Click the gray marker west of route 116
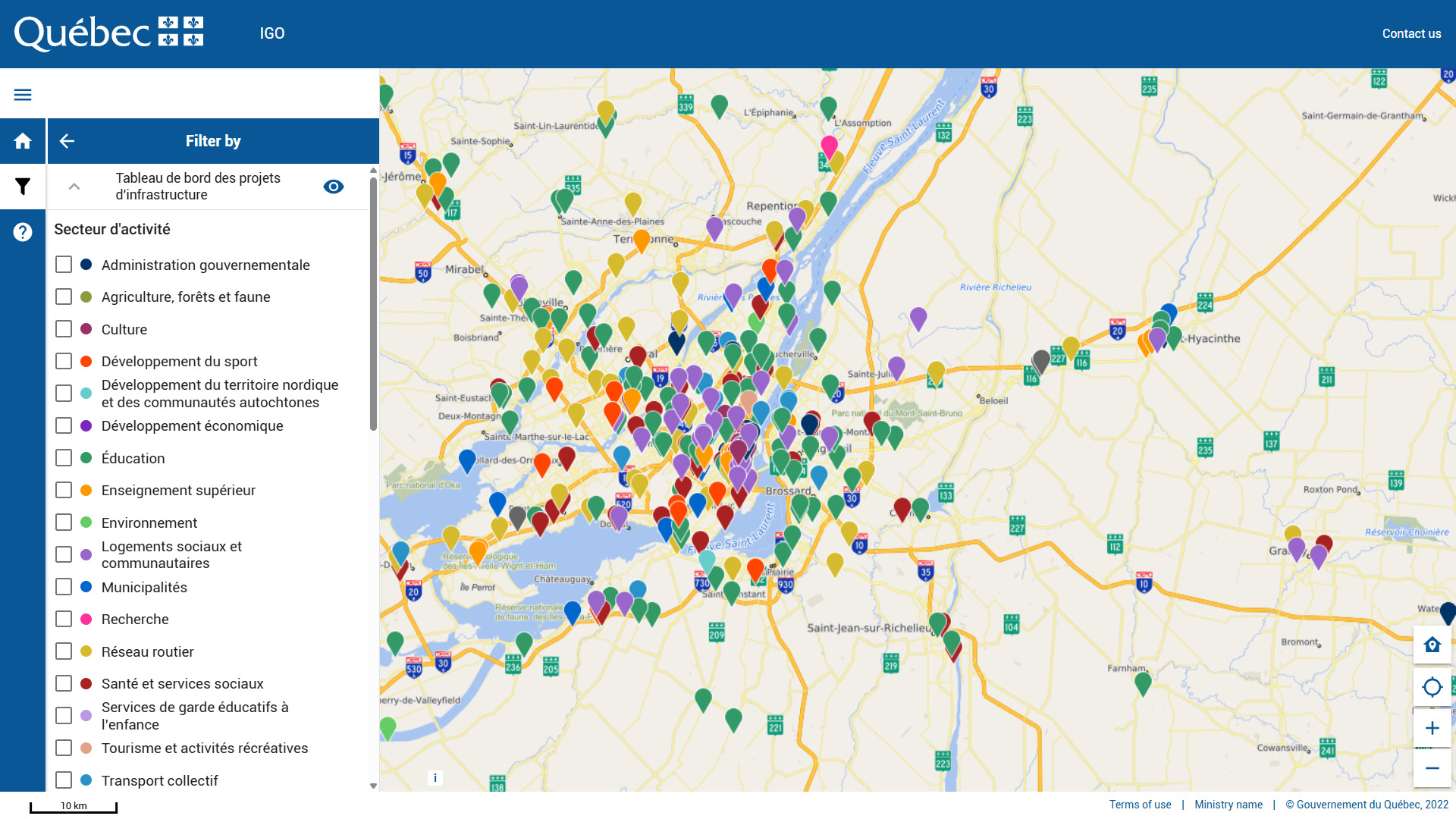Screen dimensions: 1456x819 pos(1041,361)
